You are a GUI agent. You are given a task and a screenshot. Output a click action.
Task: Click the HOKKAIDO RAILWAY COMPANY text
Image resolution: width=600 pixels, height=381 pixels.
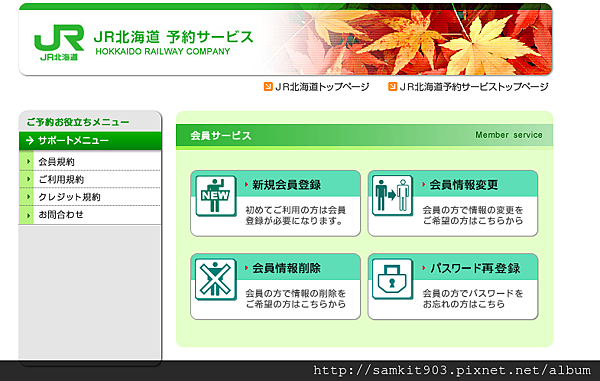163,51
